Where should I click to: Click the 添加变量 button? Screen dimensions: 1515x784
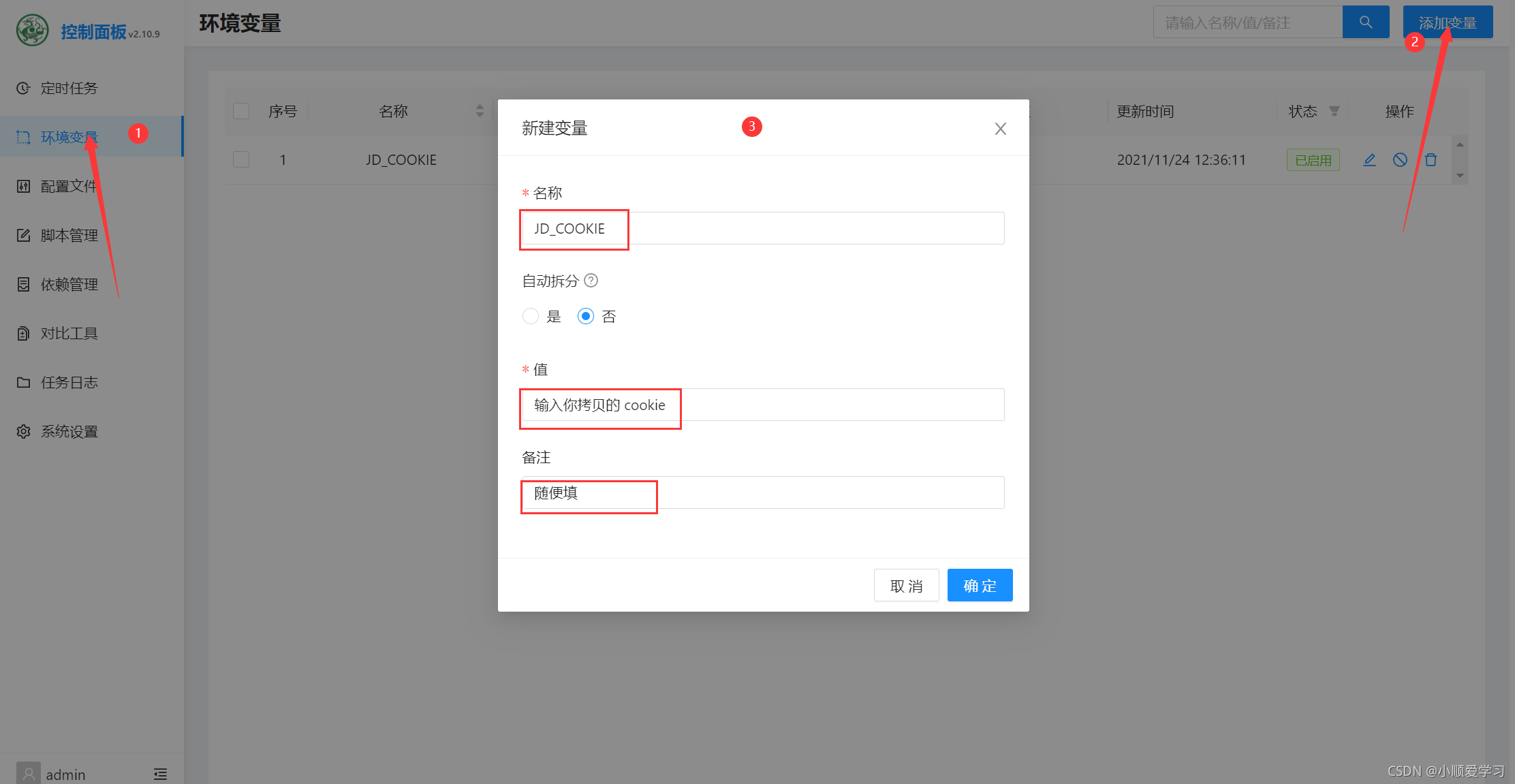coord(1448,22)
